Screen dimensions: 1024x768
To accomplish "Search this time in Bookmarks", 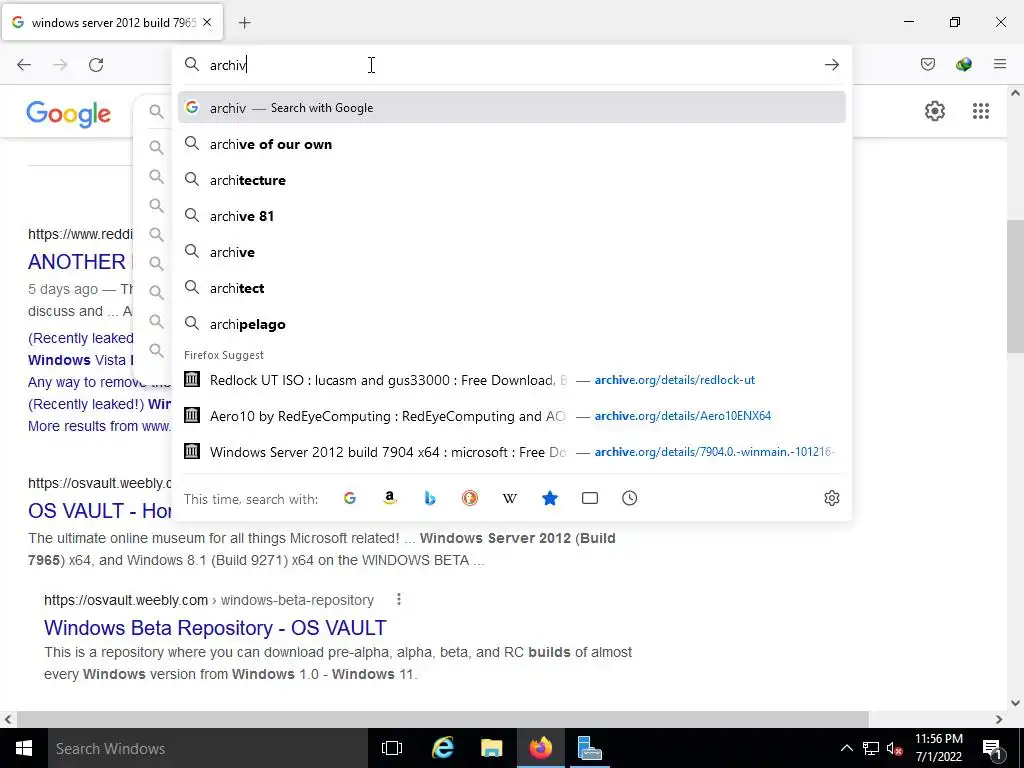I will (550, 498).
